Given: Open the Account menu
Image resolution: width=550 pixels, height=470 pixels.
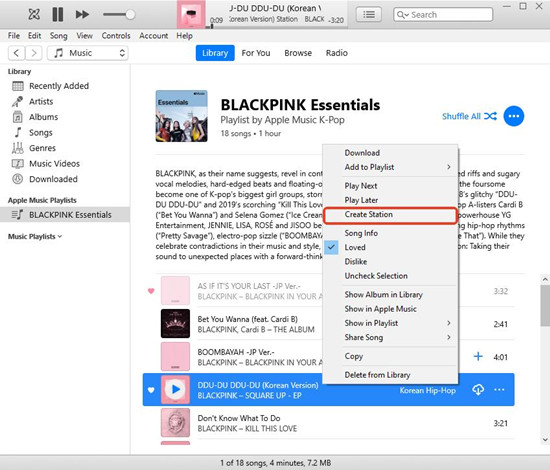Looking at the screenshot, I should 154,35.
